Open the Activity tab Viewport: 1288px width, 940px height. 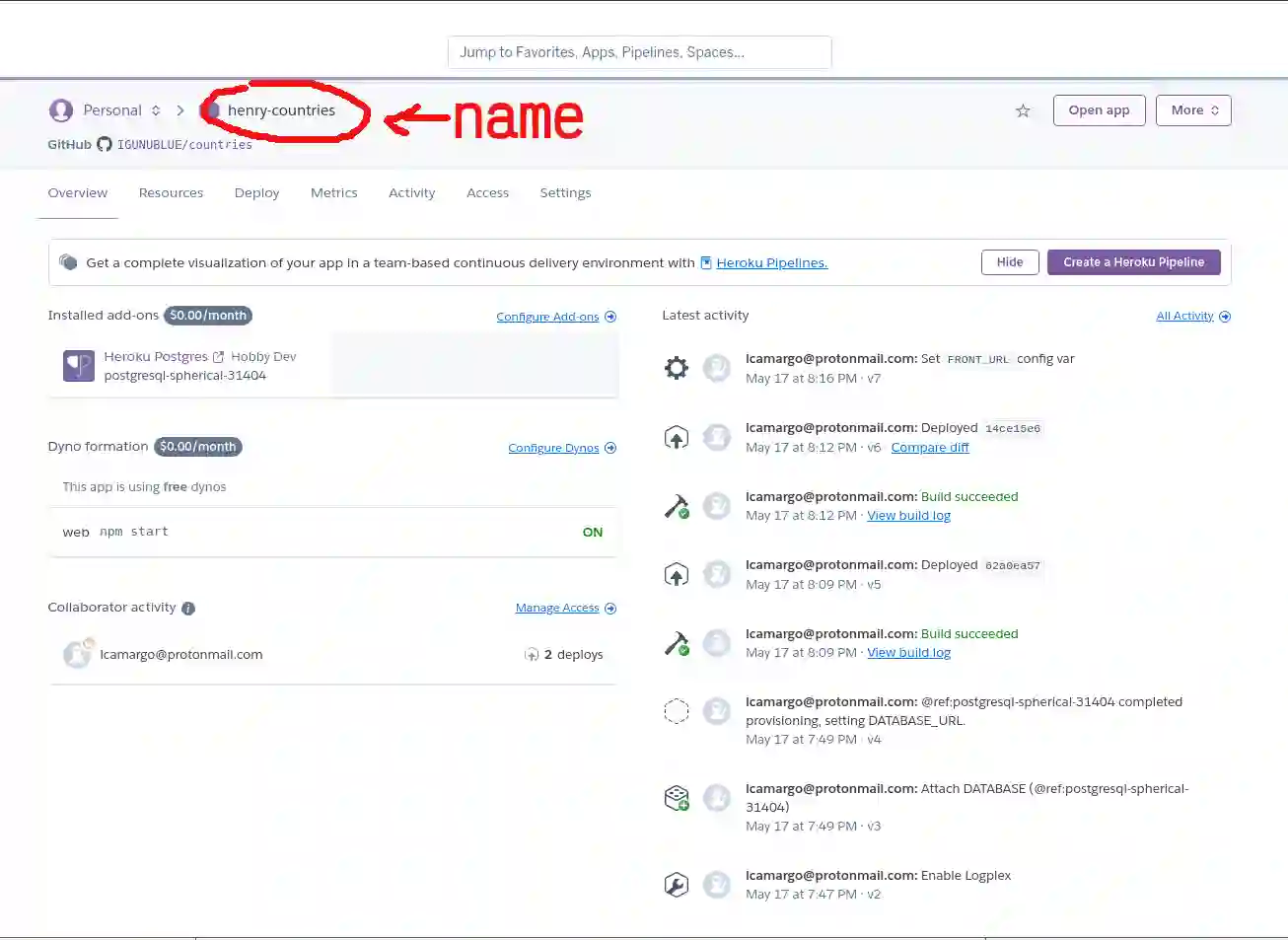point(412,193)
